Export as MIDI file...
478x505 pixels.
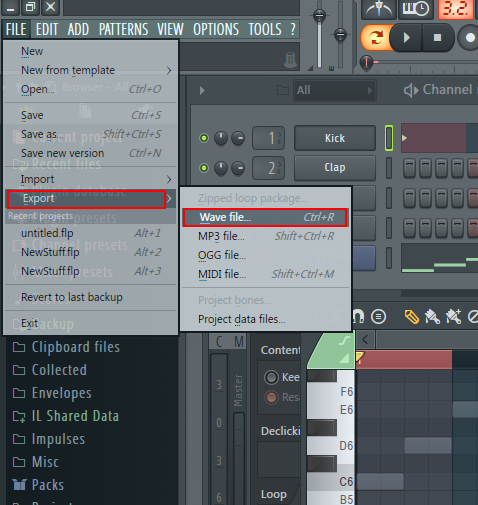pyautogui.click(x=265, y=274)
